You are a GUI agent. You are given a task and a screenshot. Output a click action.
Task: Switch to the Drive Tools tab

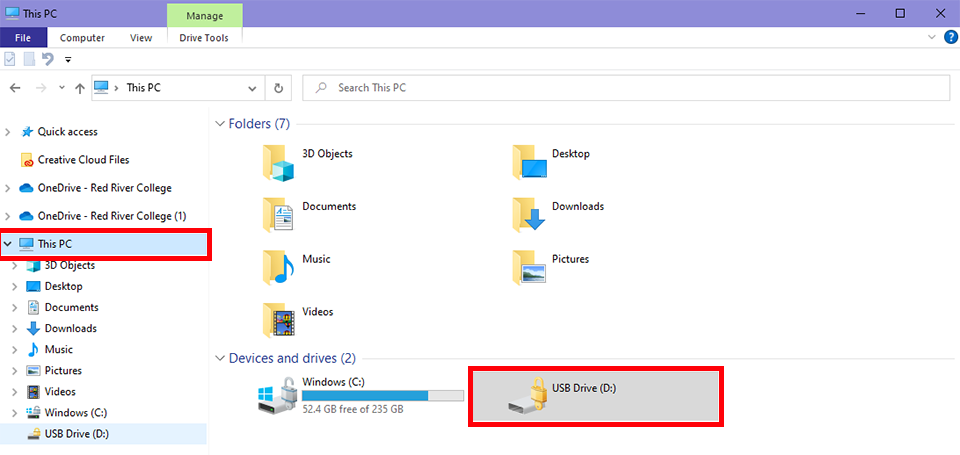pos(204,38)
